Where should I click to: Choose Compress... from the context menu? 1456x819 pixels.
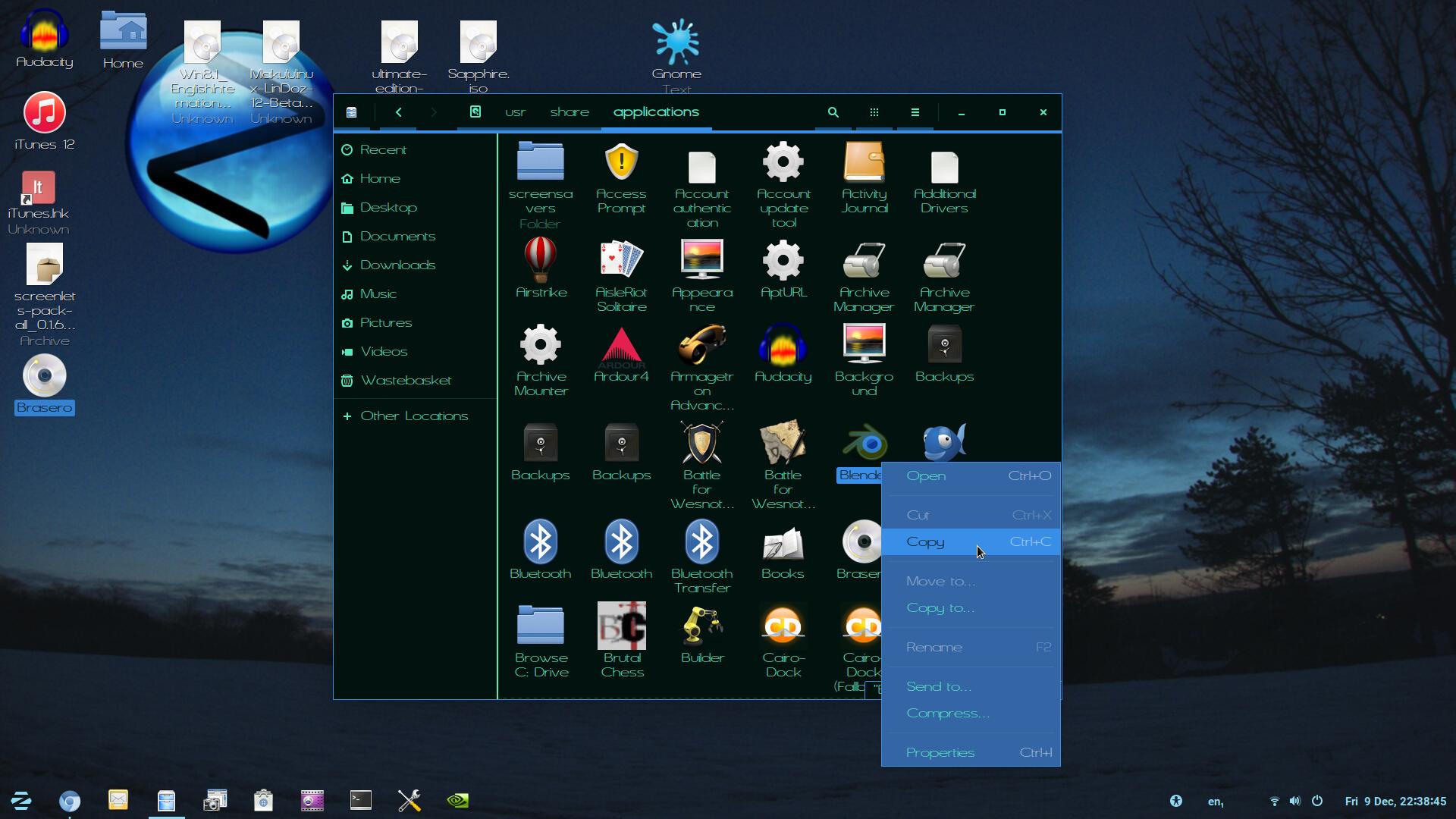coord(971,713)
